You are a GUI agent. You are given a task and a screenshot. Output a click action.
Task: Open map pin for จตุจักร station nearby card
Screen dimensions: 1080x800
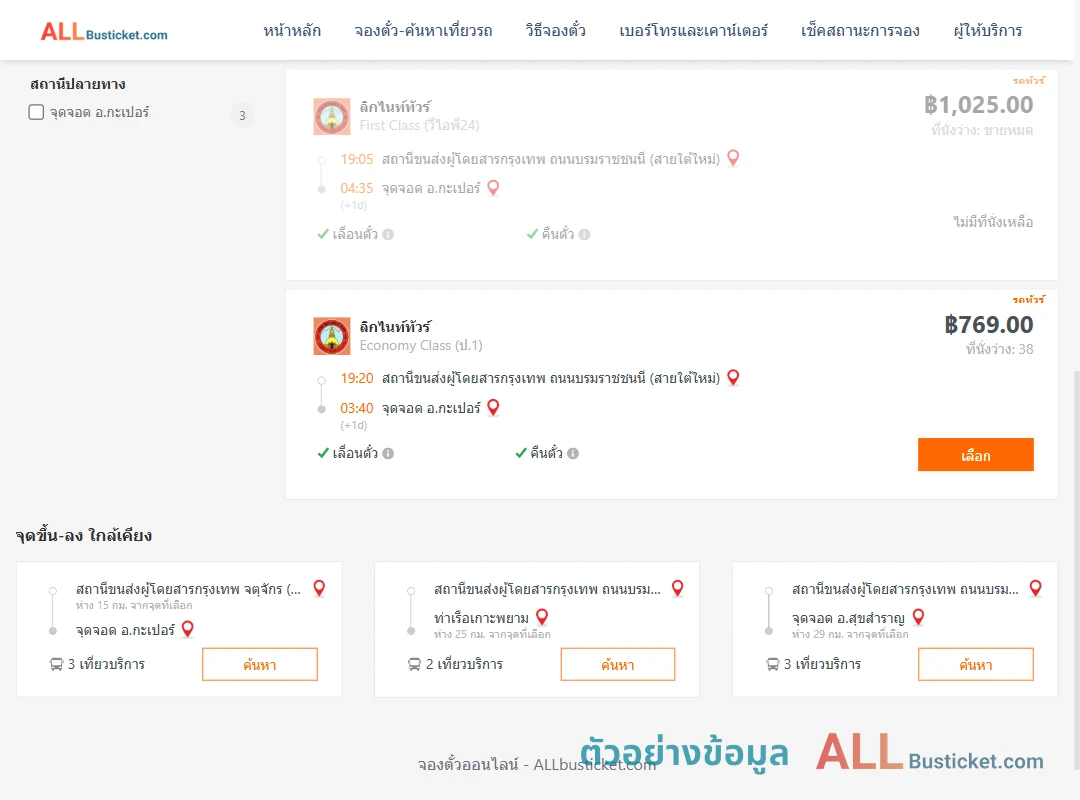(319, 588)
